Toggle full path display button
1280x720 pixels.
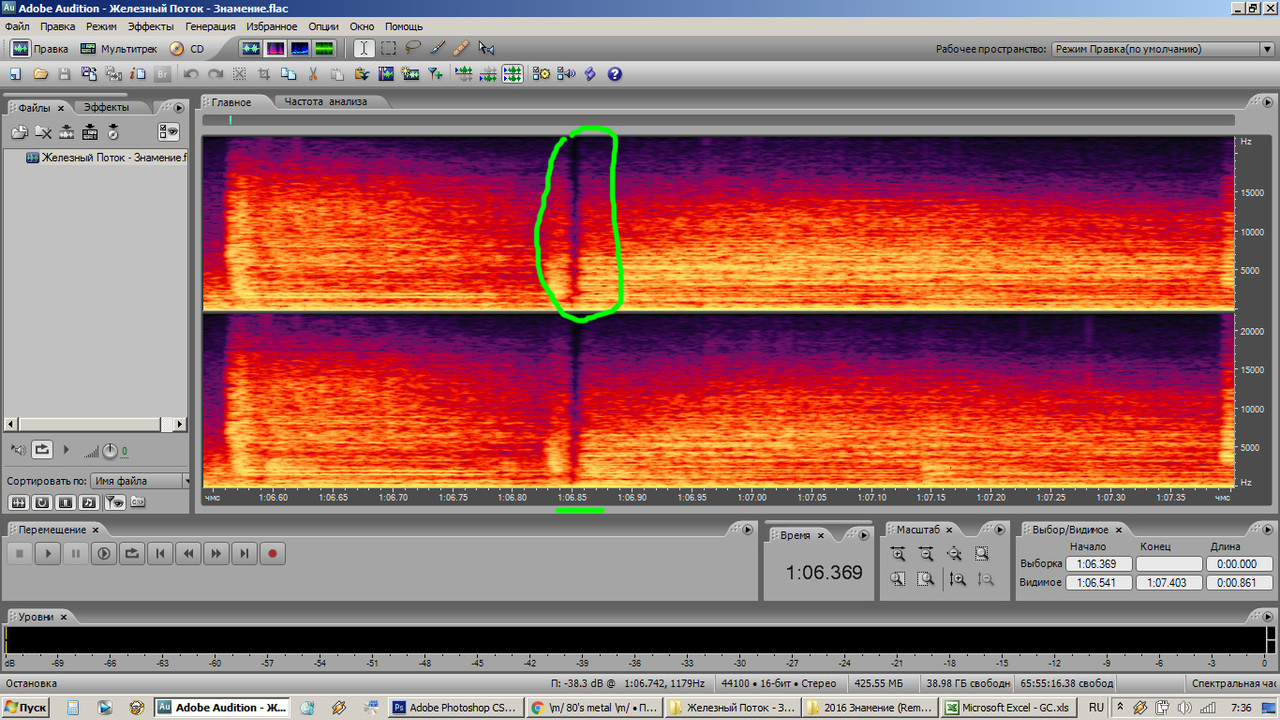(x=137, y=502)
